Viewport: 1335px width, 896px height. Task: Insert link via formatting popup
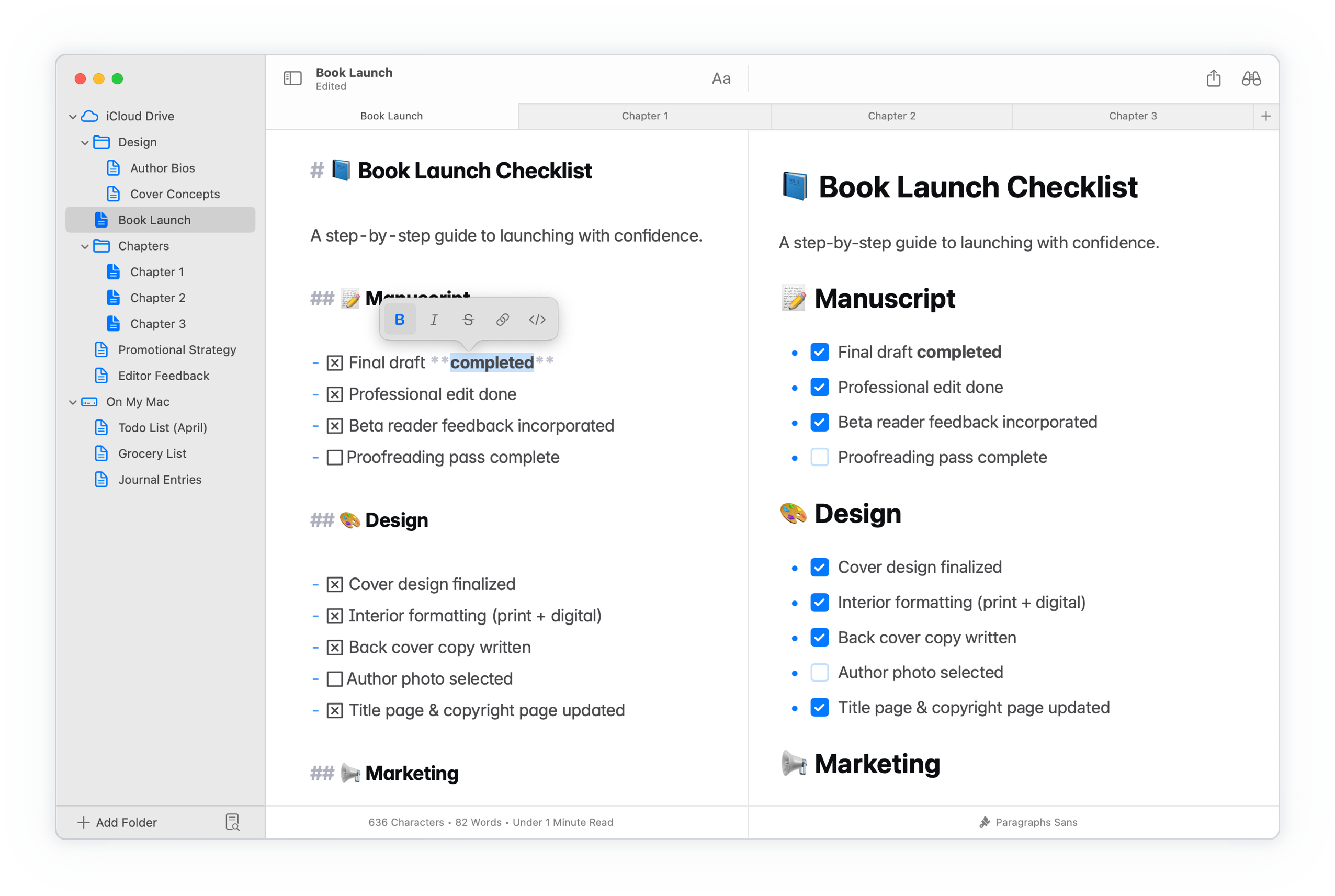pos(502,320)
